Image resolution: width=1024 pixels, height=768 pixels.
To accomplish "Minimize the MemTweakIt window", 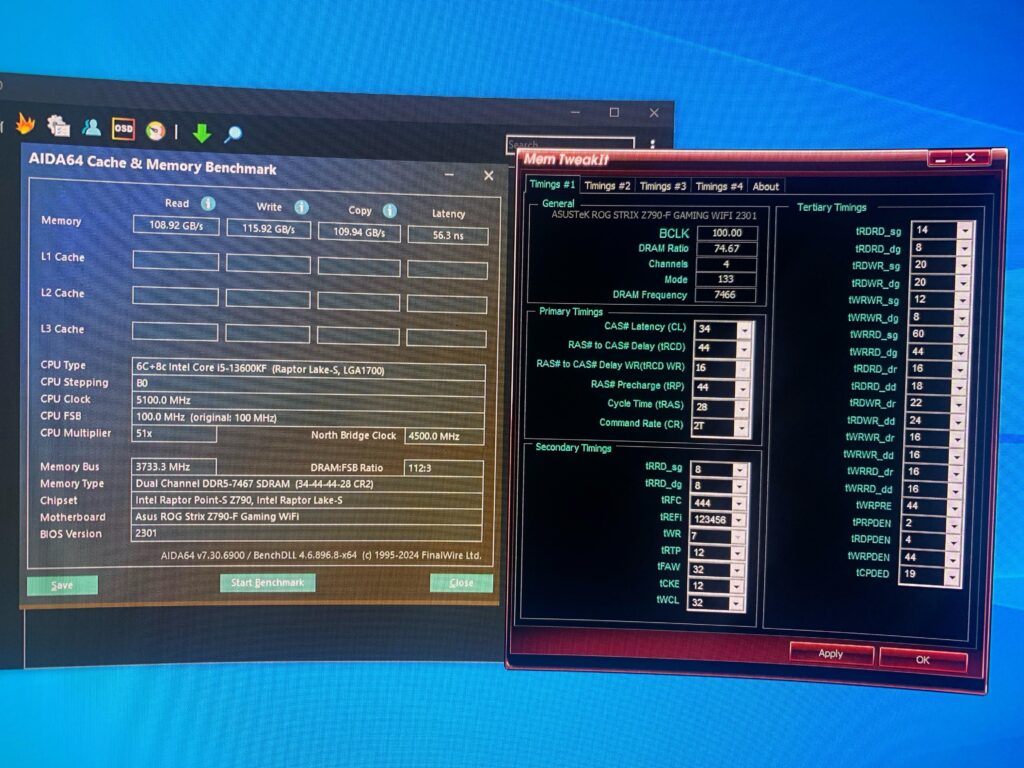I will pos(940,158).
